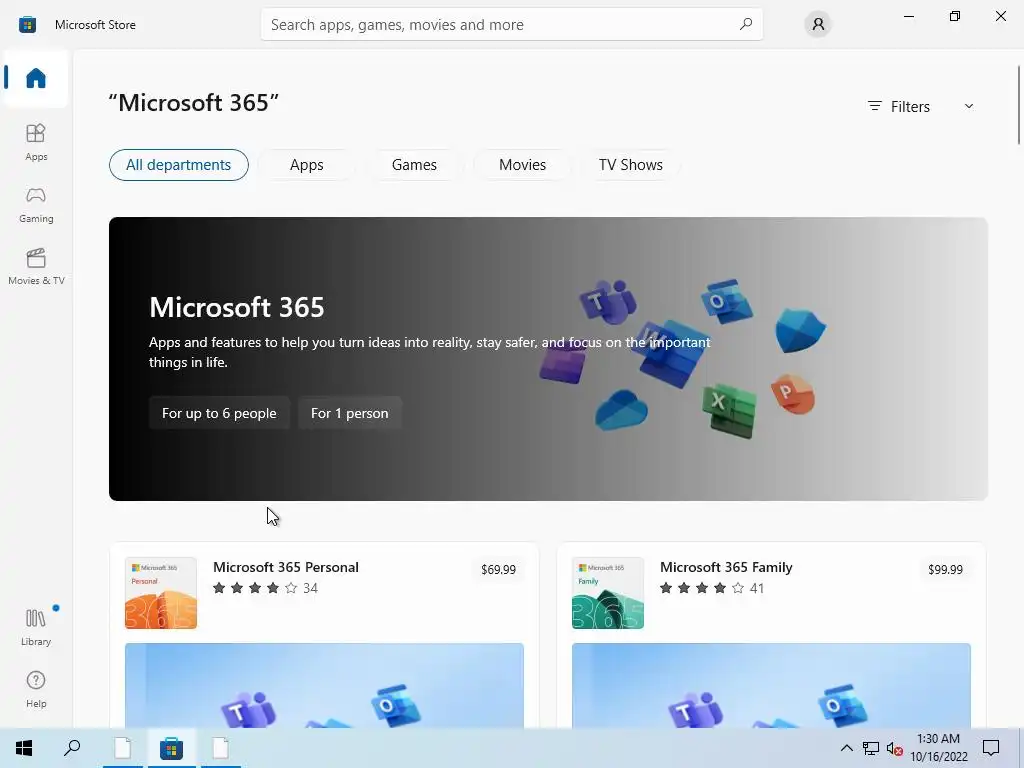The height and width of the screenshot is (768, 1024).
Task: Click the Microsoft 365 Personal preview image
Action: pyautogui.click(x=324, y=686)
